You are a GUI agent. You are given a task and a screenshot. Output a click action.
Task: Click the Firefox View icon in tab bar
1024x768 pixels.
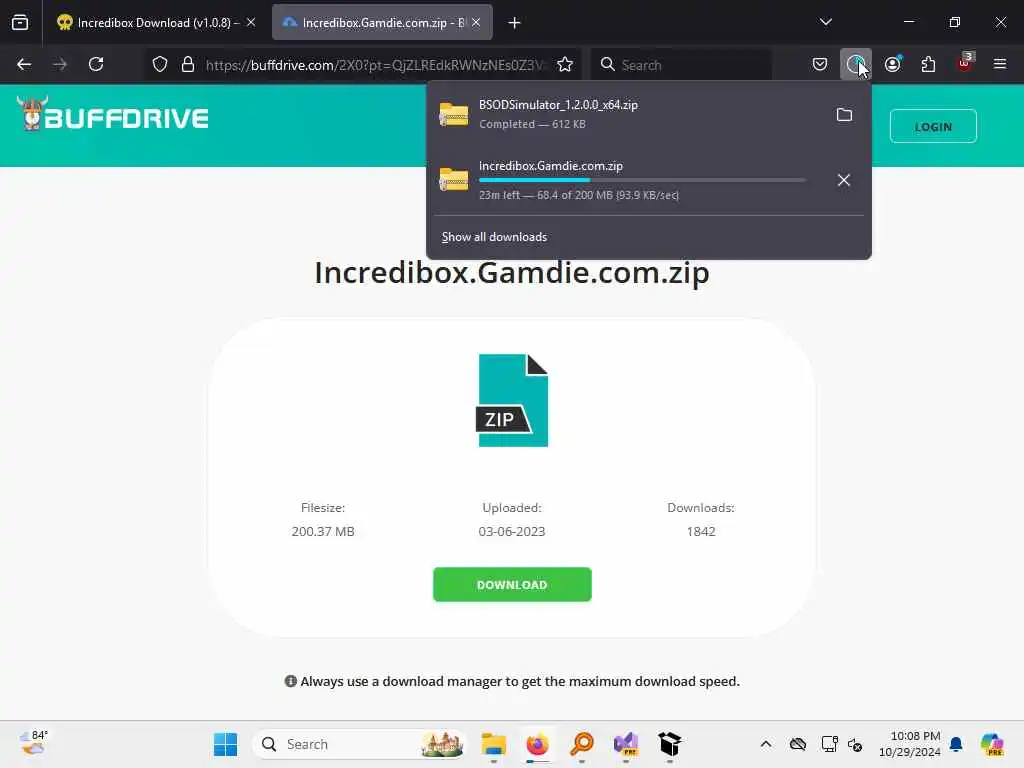tap(20, 23)
